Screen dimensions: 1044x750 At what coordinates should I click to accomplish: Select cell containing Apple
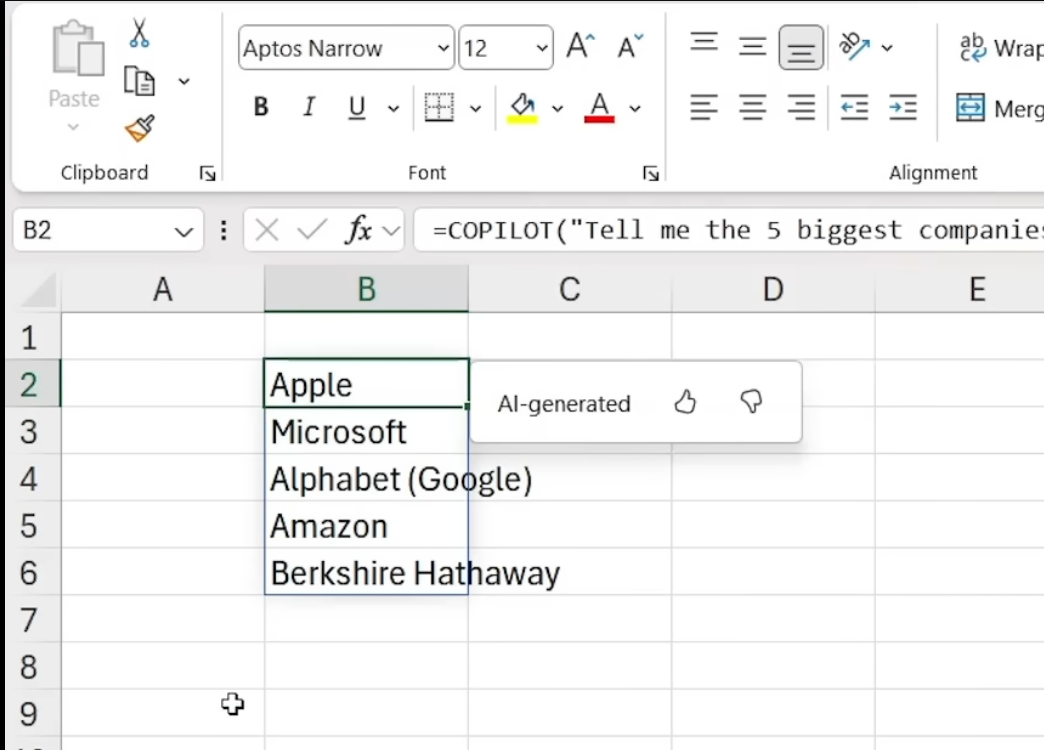pyautogui.click(x=366, y=384)
